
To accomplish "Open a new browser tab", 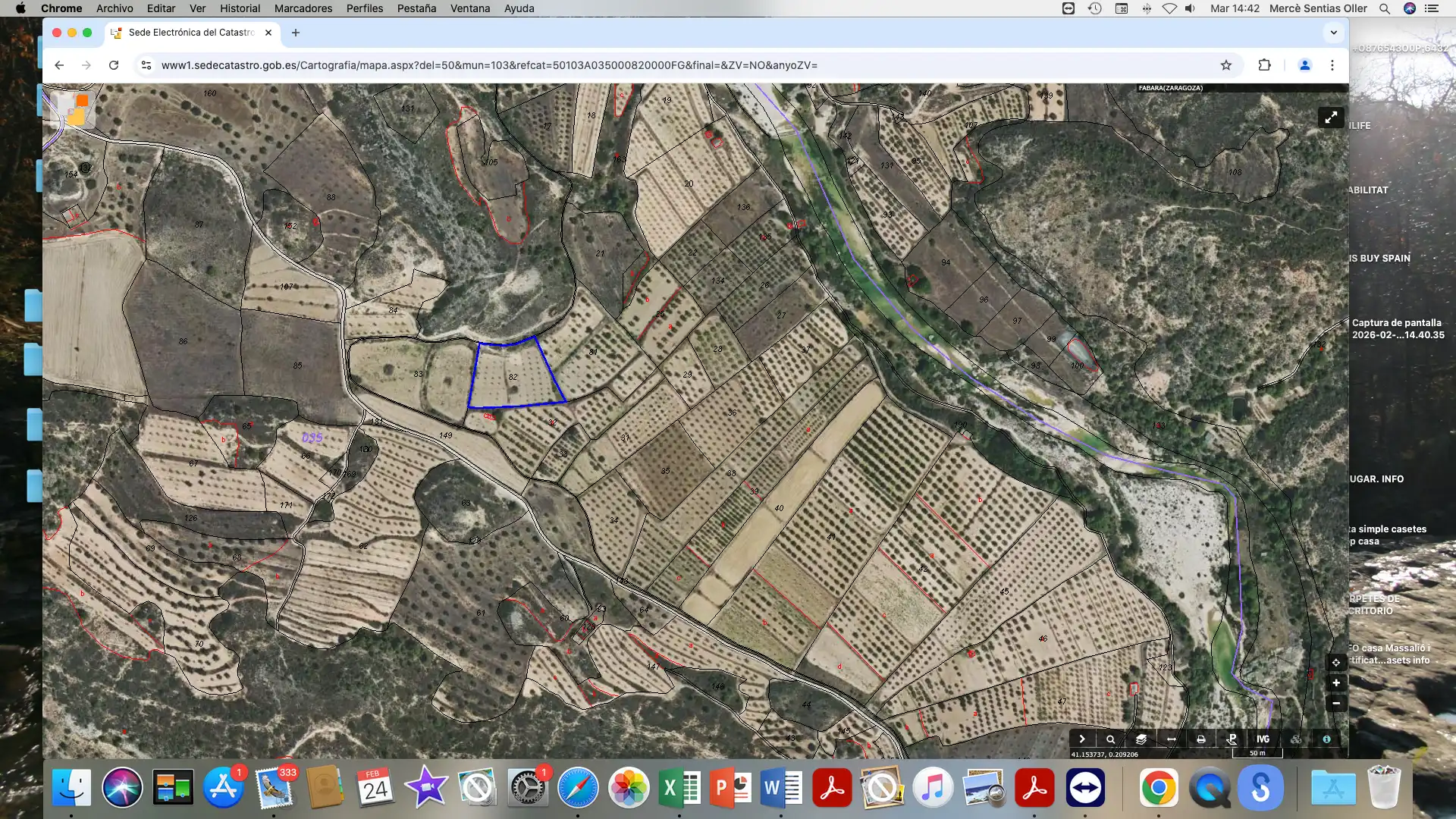I will coord(296,33).
